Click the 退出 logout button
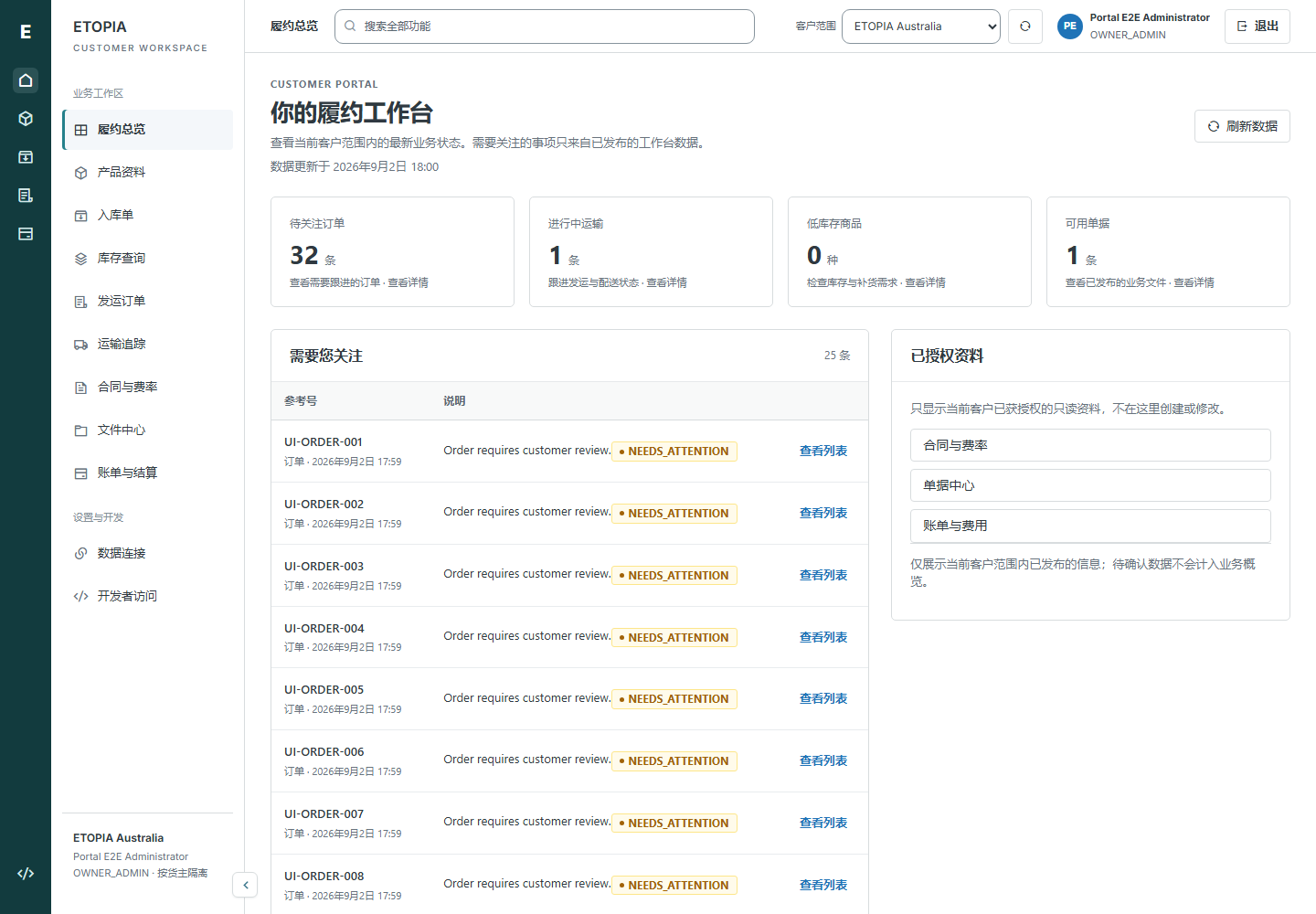The height and width of the screenshot is (914, 1316). point(1257,27)
